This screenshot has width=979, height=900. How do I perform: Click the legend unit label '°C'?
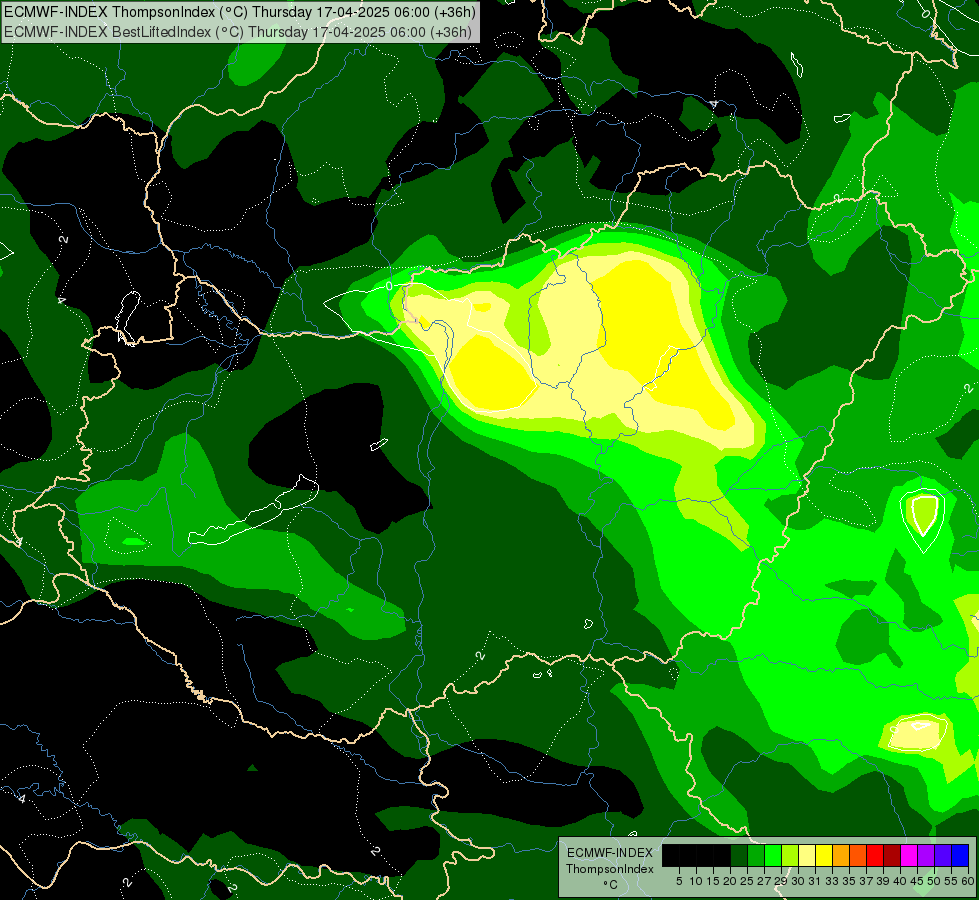point(611,885)
